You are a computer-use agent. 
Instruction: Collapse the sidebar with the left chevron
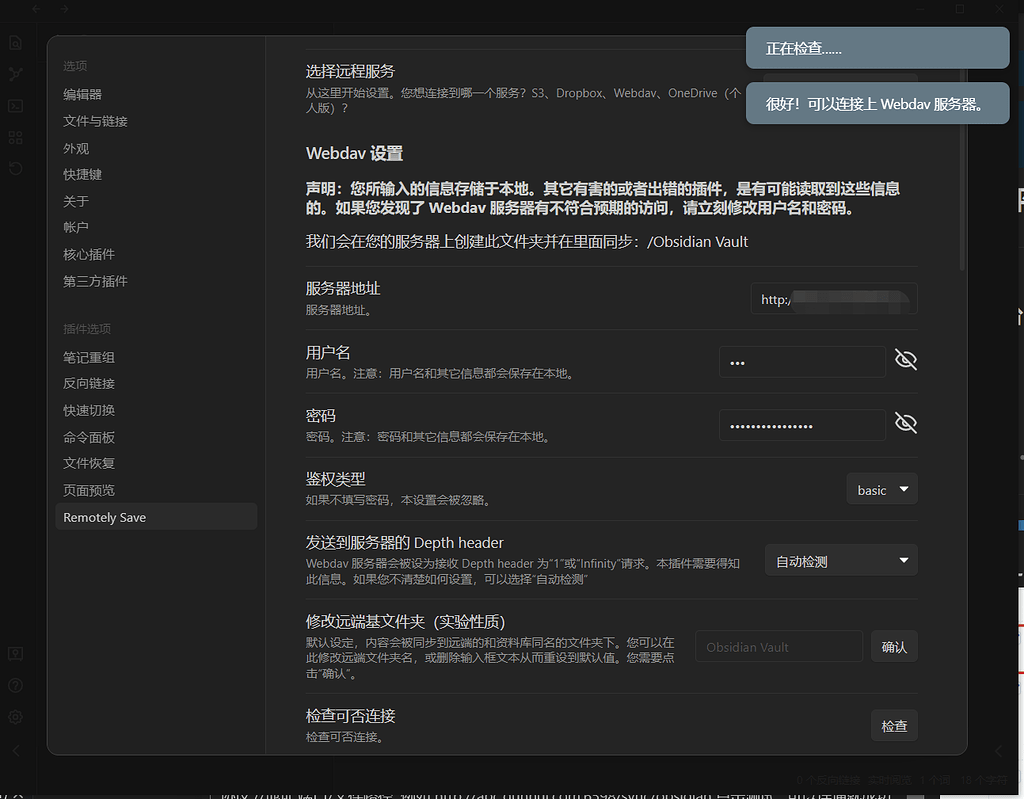coord(15,750)
